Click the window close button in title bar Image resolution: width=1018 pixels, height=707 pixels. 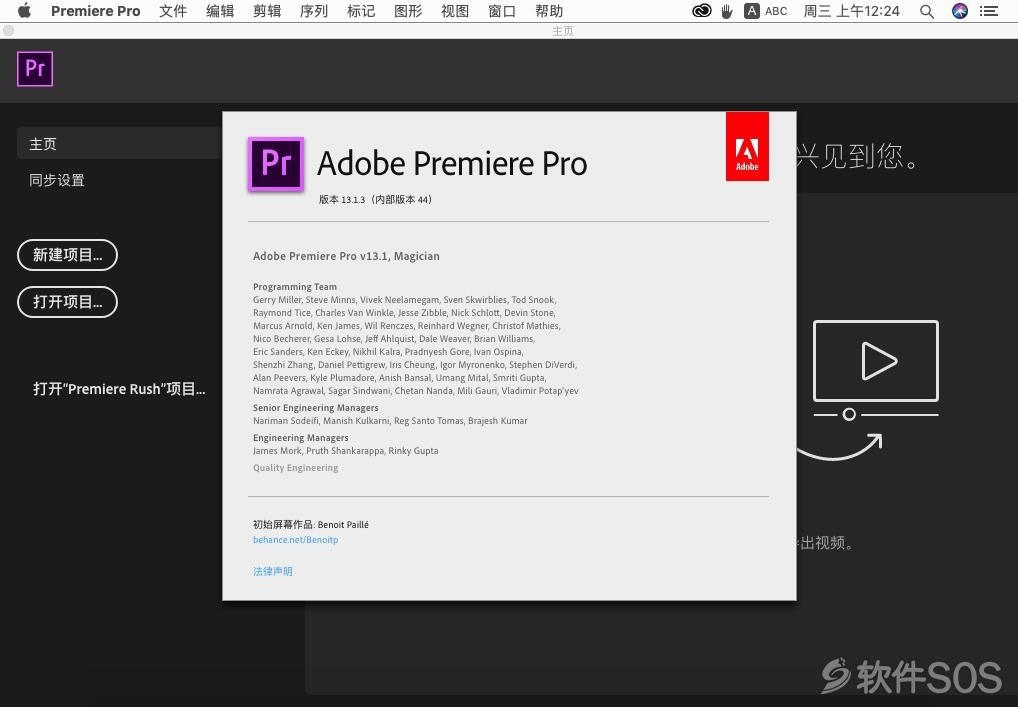(x=8, y=31)
